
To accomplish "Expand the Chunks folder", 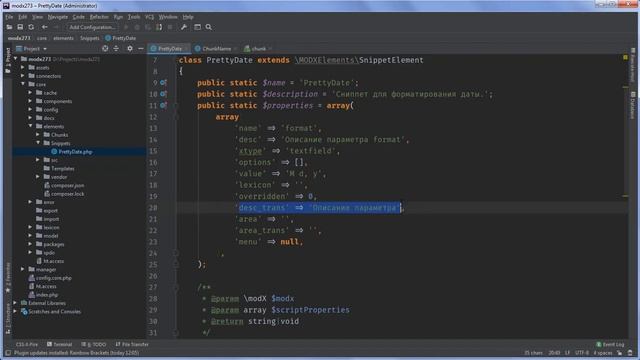I will pyautogui.click(x=38, y=135).
